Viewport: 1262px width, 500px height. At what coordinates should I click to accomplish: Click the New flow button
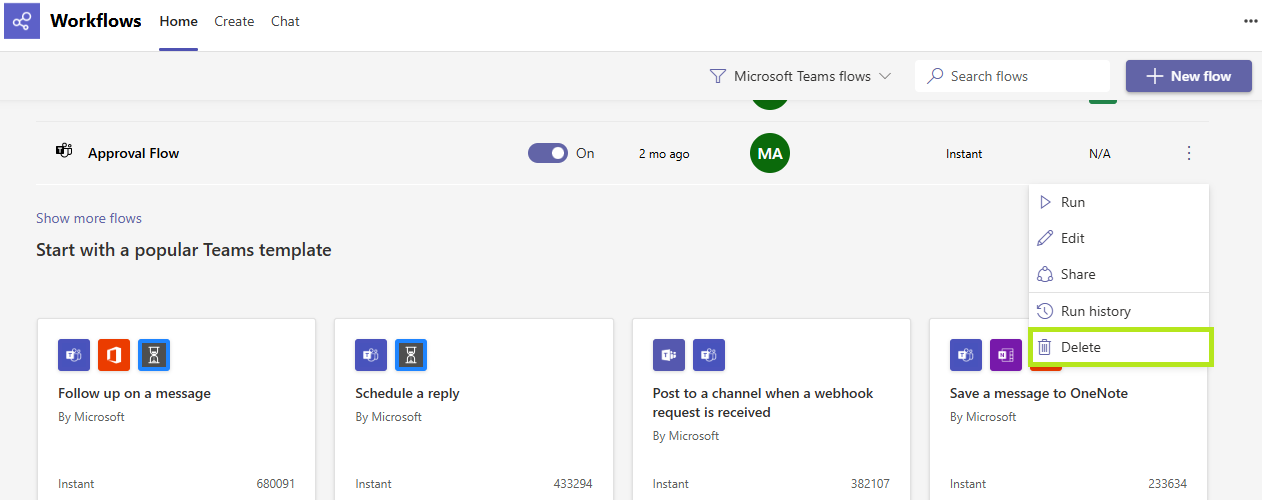coord(1189,76)
